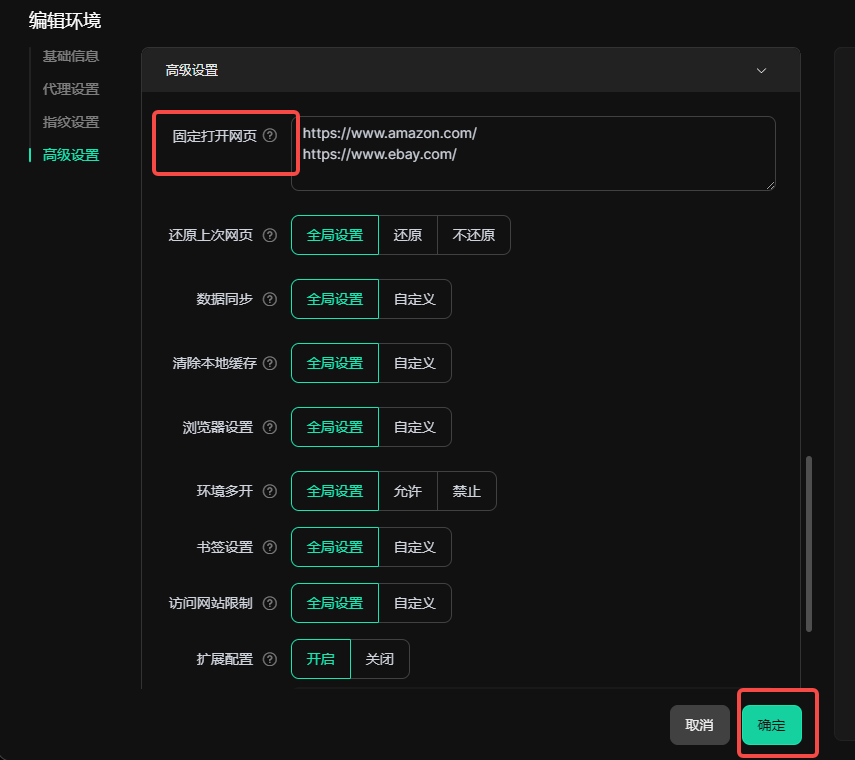855x760 pixels.
Task: Click help icon next to 清除本地缓存
Action: click(269, 363)
